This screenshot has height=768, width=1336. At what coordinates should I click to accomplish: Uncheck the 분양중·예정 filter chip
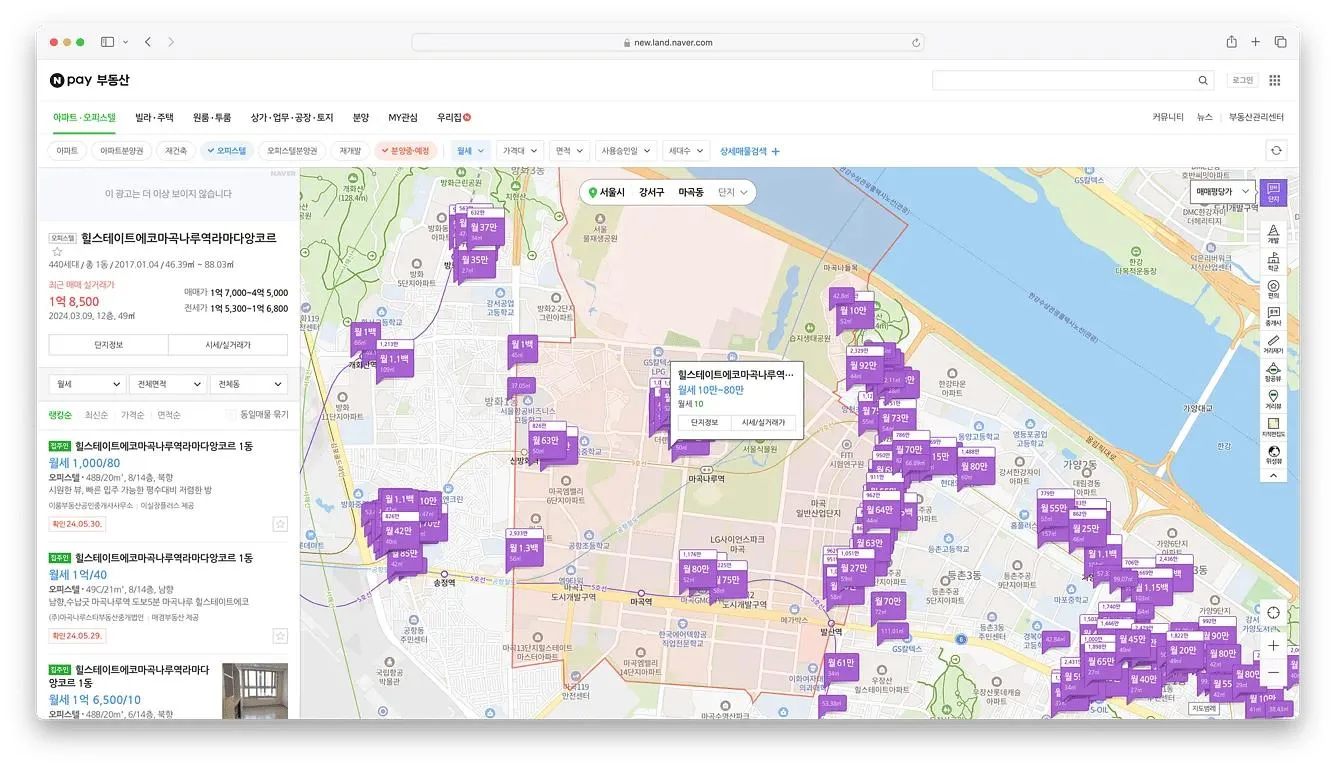click(405, 151)
